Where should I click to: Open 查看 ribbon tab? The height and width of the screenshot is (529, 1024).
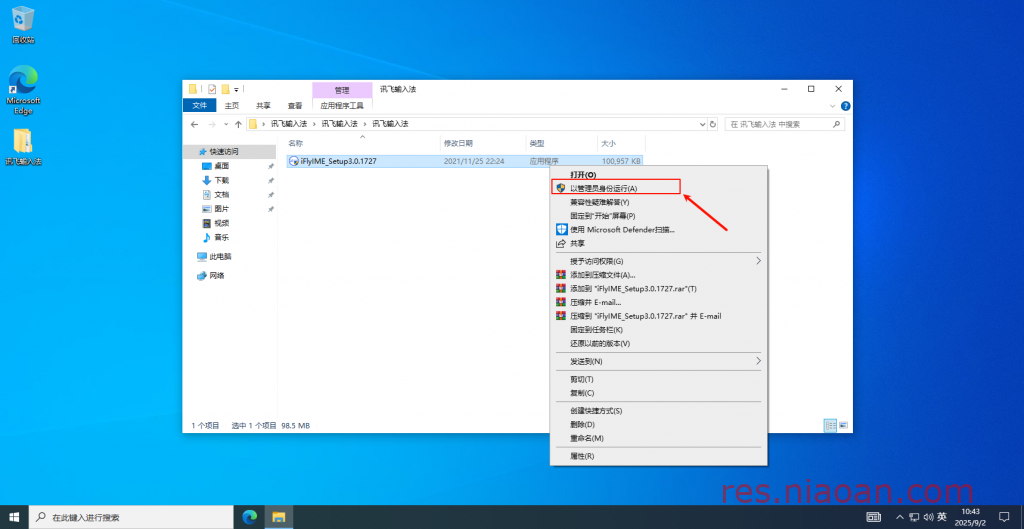pos(295,106)
